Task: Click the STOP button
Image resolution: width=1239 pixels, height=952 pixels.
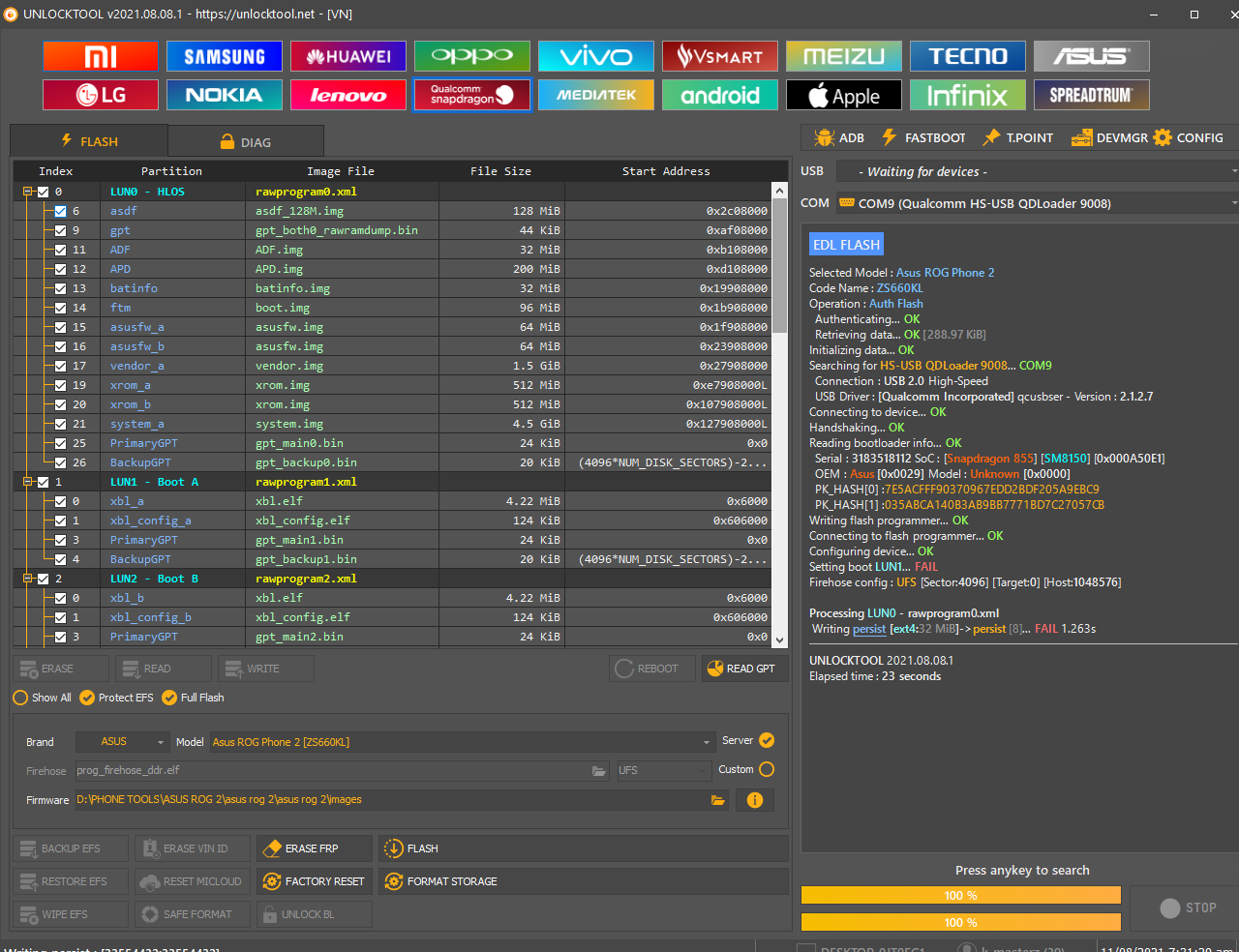Action: click(x=1187, y=907)
